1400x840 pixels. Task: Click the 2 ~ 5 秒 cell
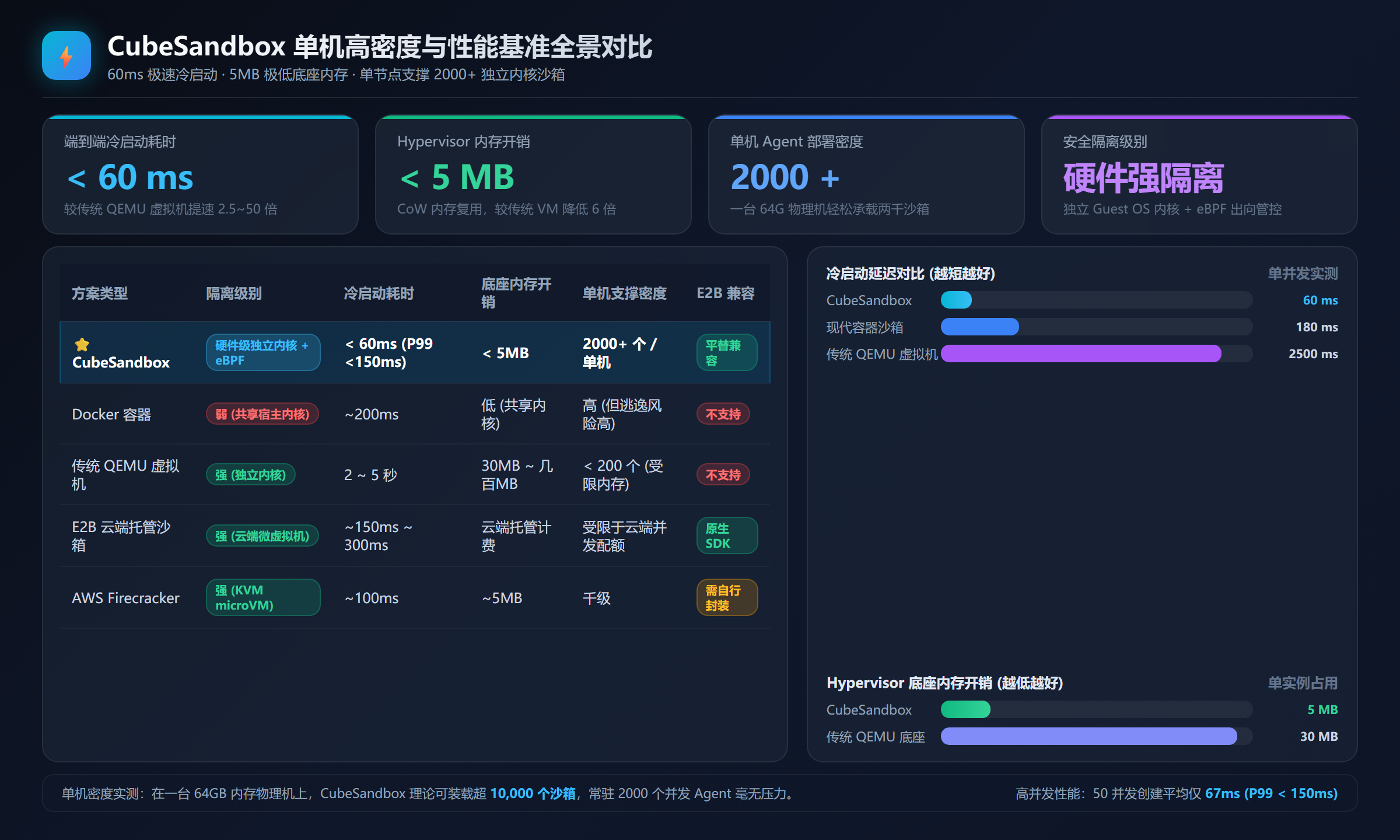tap(370, 475)
